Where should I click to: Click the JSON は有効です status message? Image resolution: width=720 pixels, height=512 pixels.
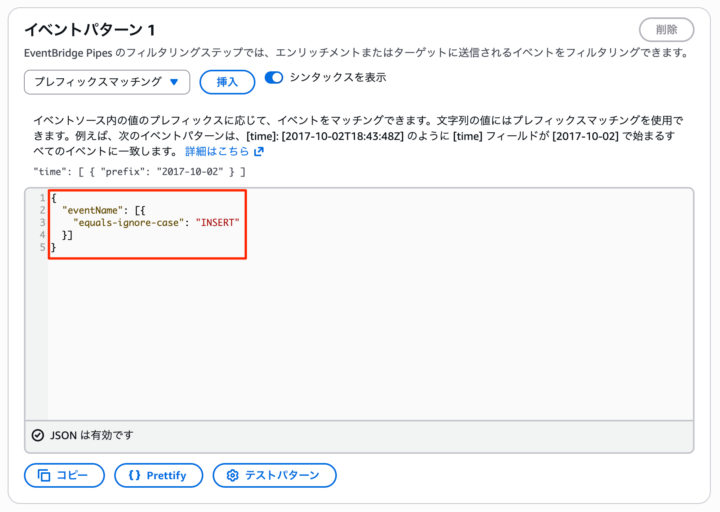click(x=91, y=435)
